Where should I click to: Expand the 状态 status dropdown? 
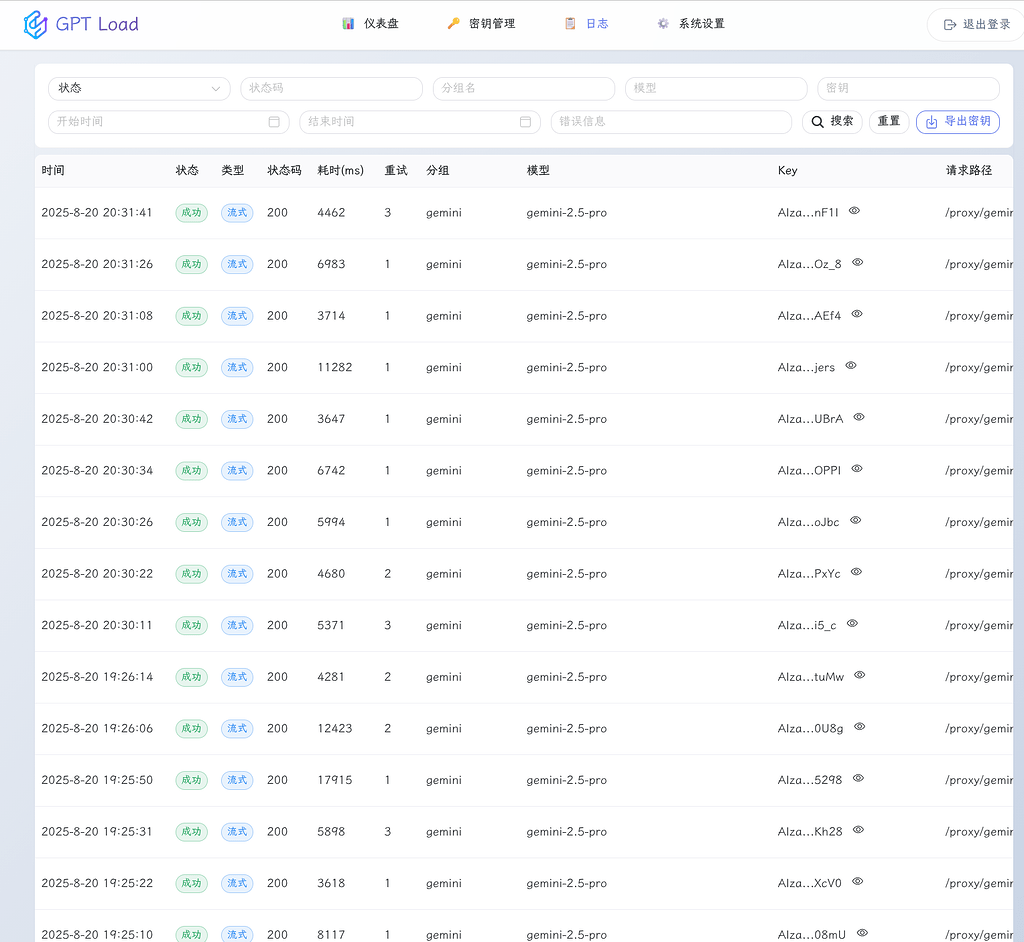coord(139,88)
